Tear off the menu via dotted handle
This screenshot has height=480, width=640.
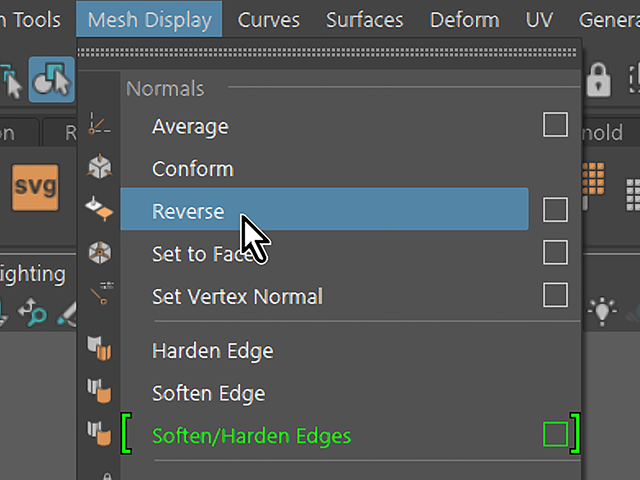coord(327,53)
